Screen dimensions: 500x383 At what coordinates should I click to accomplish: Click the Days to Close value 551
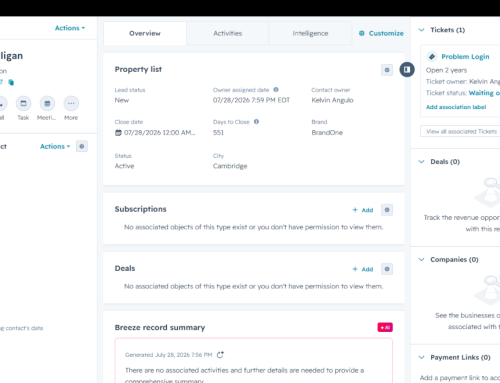218,133
